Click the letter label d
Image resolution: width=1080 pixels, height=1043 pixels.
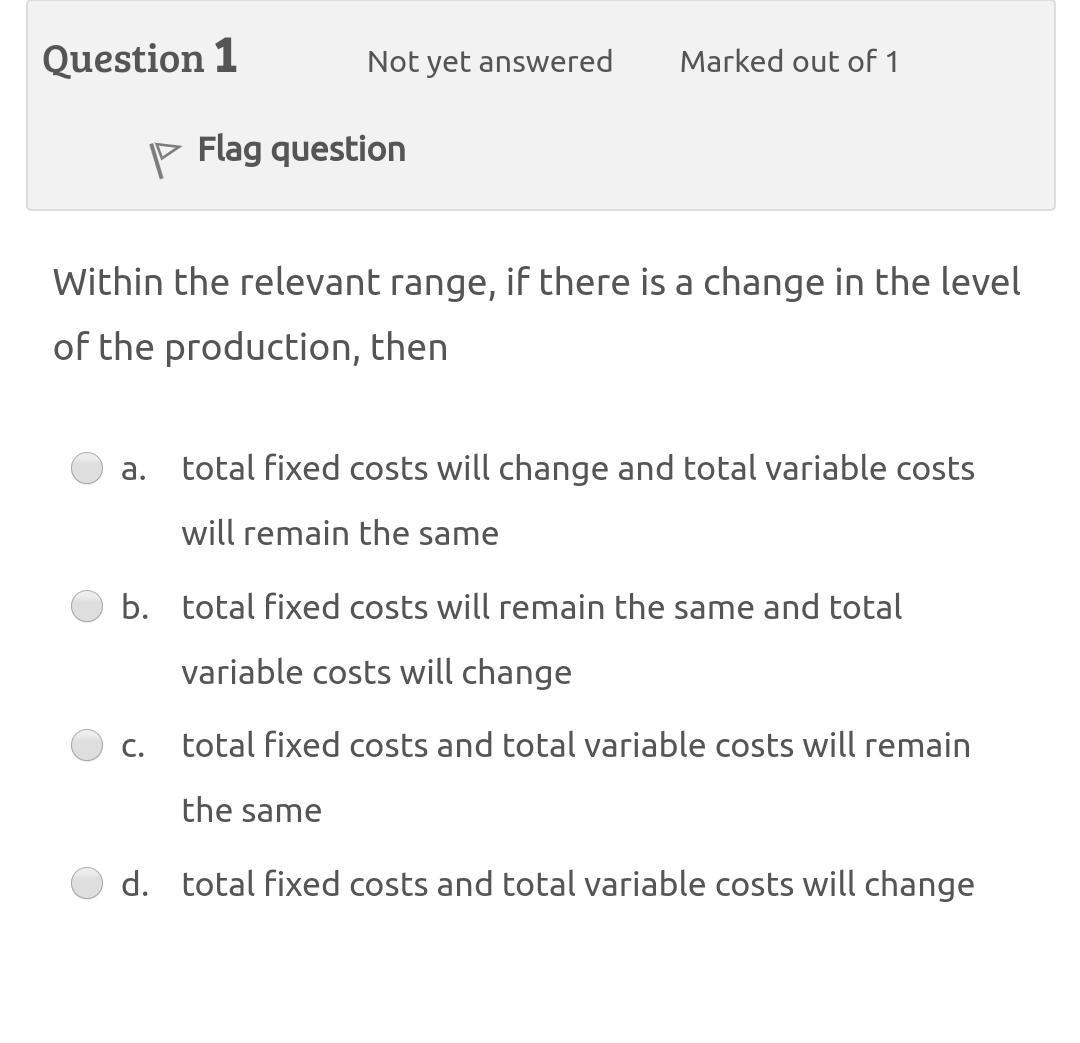pyautogui.click(x=132, y=883)
